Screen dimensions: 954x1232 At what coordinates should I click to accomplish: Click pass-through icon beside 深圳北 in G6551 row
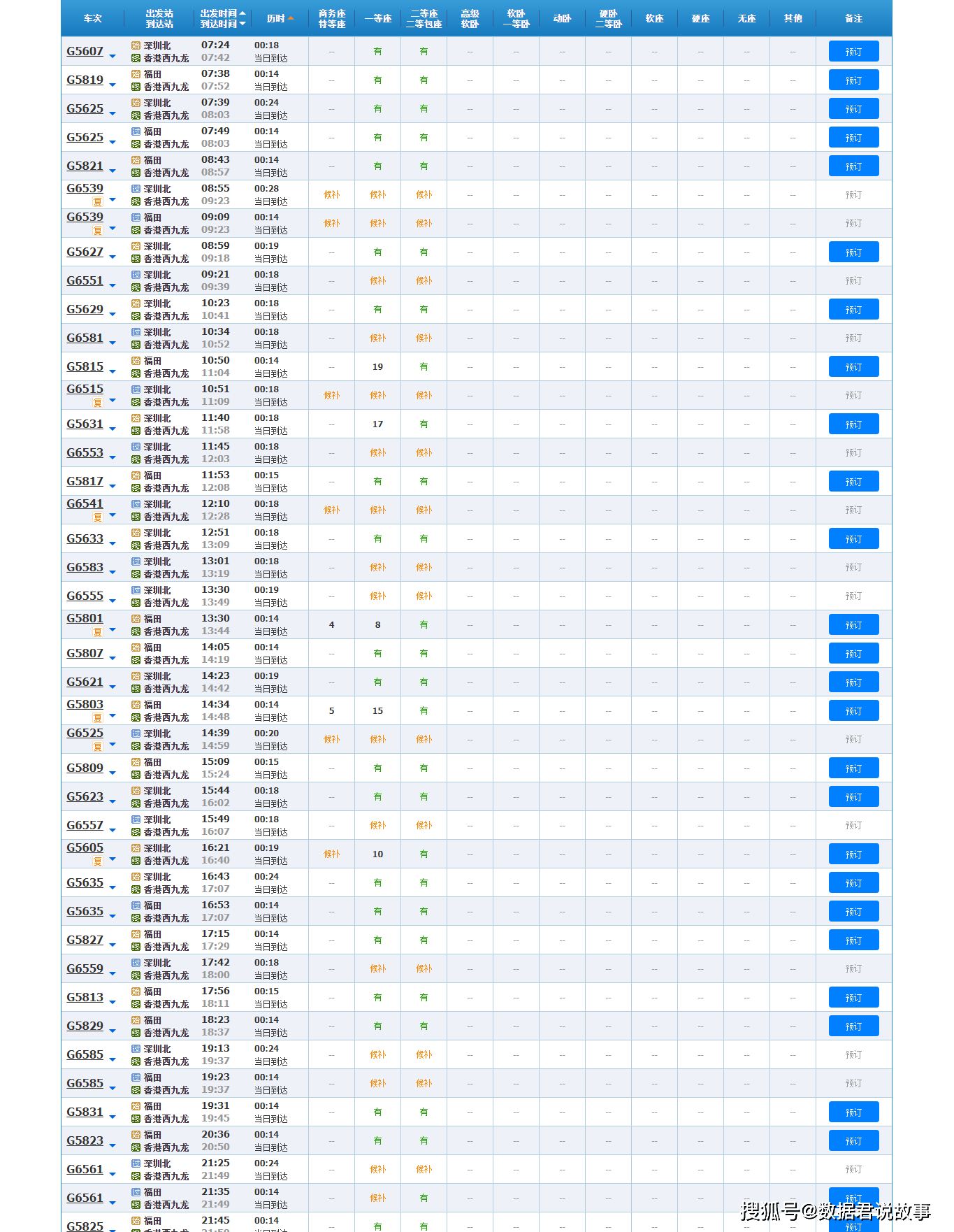136,275
